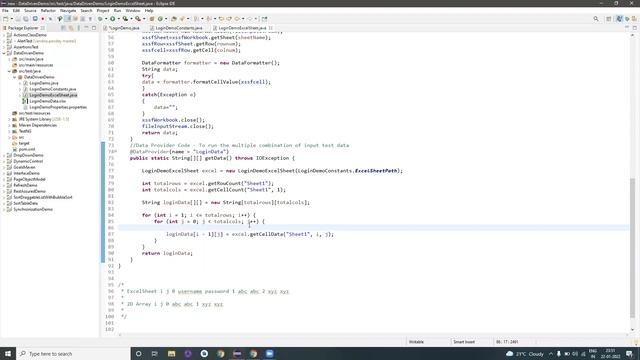Select the target folder
Image resolution: width=640 pixels, height=360 pixels.
tap(24, 143)
